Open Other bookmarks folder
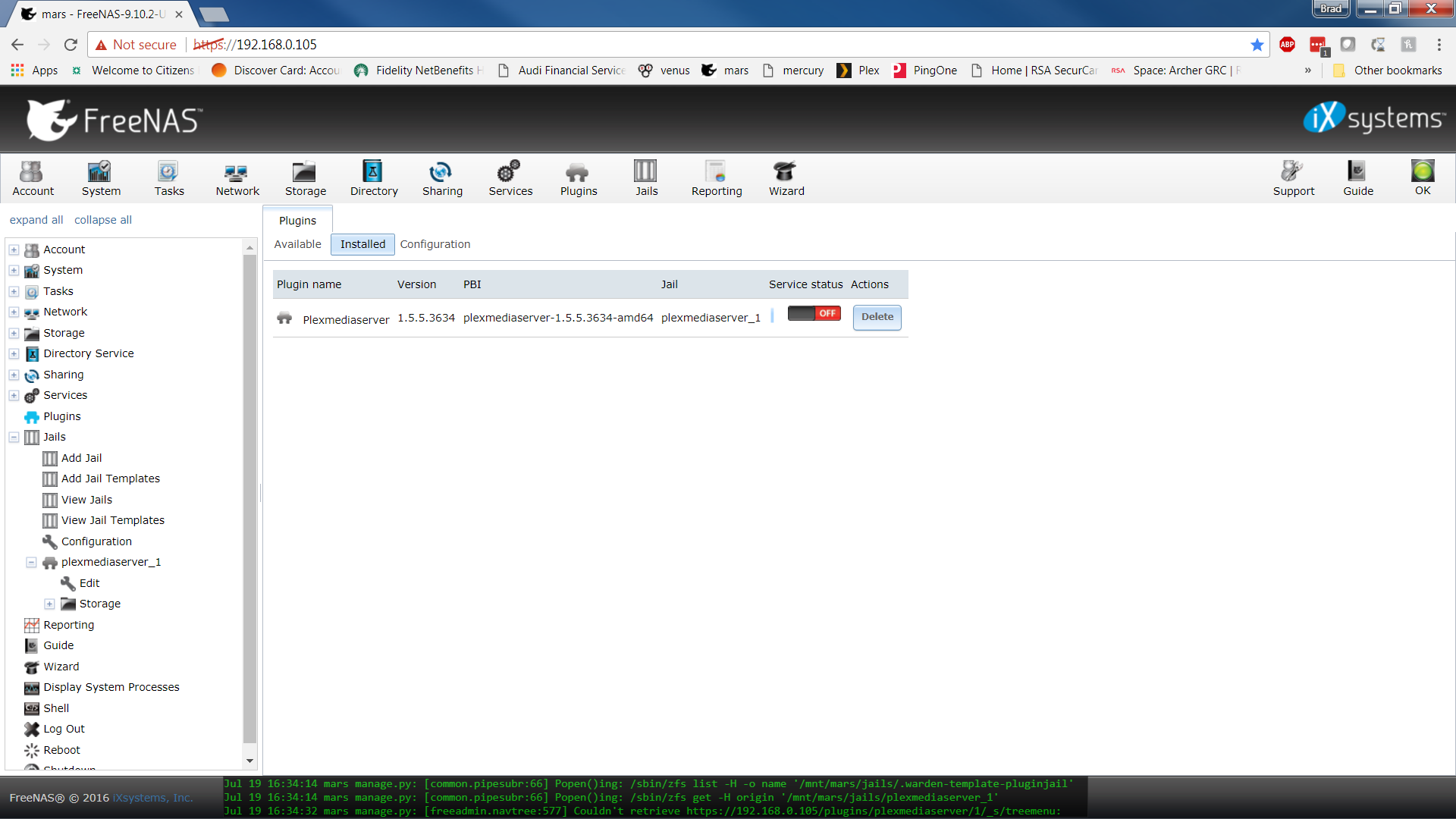This screenshot has width=1456, height=819. [x=1388, y=71]
